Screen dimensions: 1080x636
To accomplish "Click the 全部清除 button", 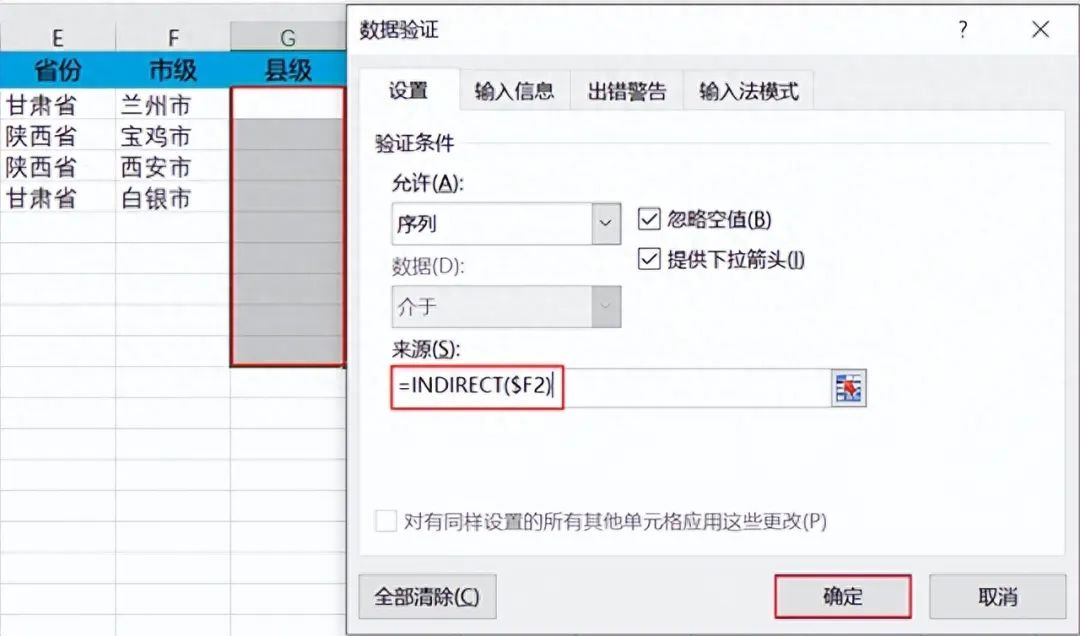I will click(427, 596).
